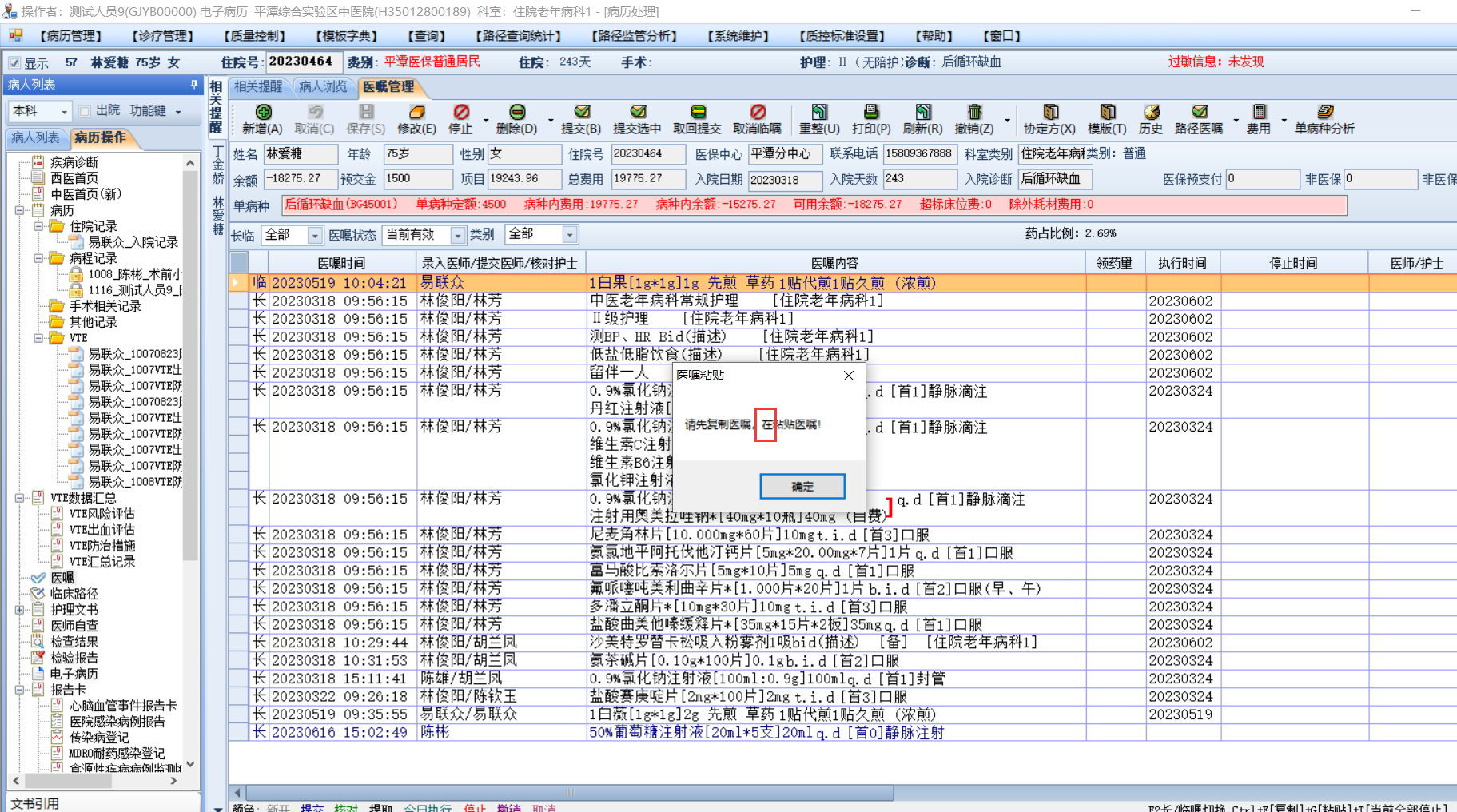Click the 模版(T) template icon
Image resolution: width=1457 pixels, height=812 pixels.
point(1107,112)
